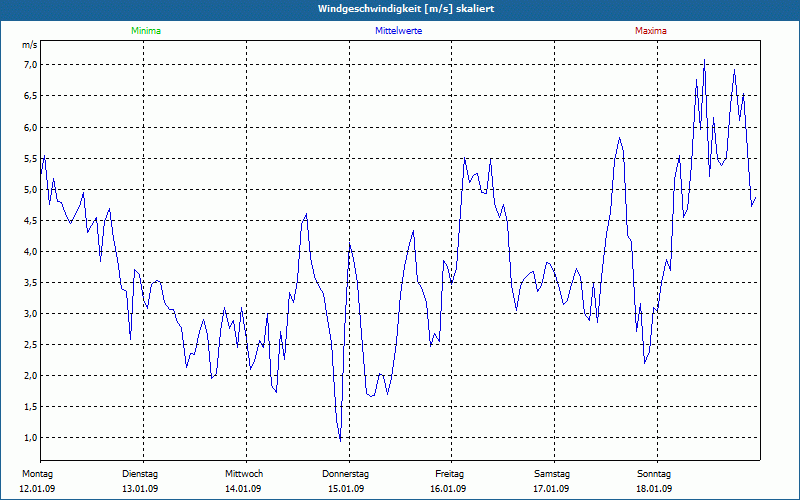Click the Samstag day label

pyautogui.click(x=552, y=474)
